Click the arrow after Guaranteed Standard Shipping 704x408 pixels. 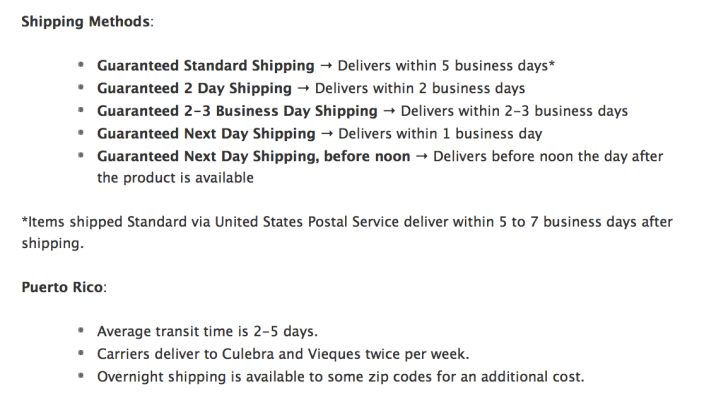325,66
